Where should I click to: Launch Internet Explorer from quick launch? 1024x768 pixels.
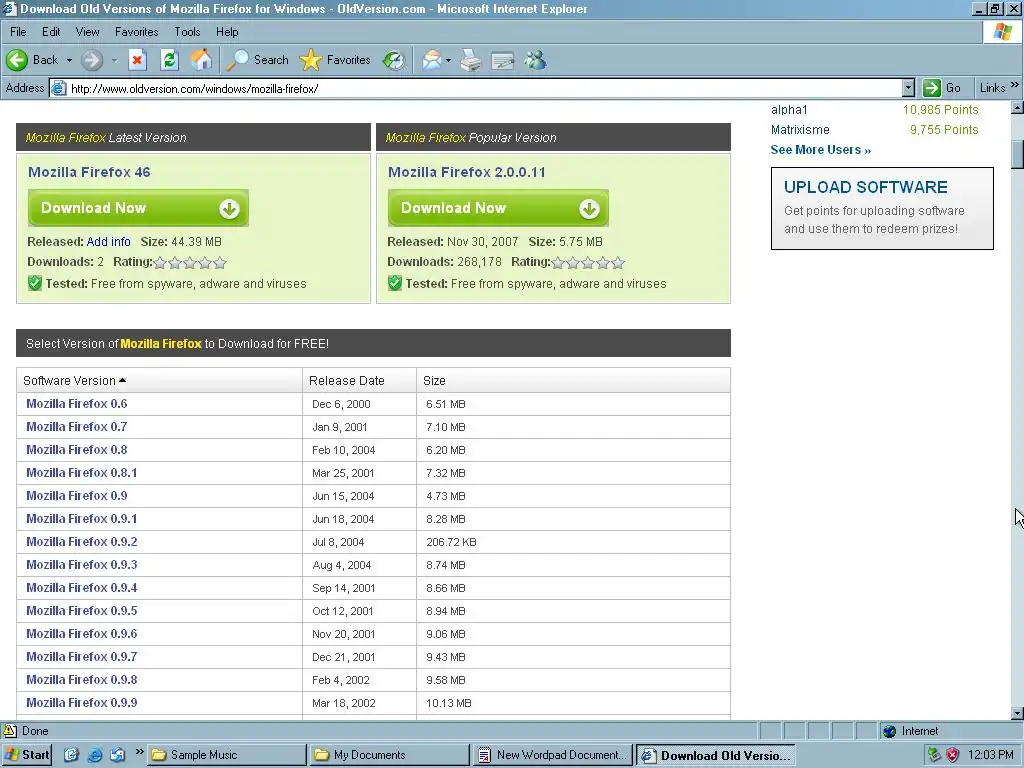click(x=95, y=755)
